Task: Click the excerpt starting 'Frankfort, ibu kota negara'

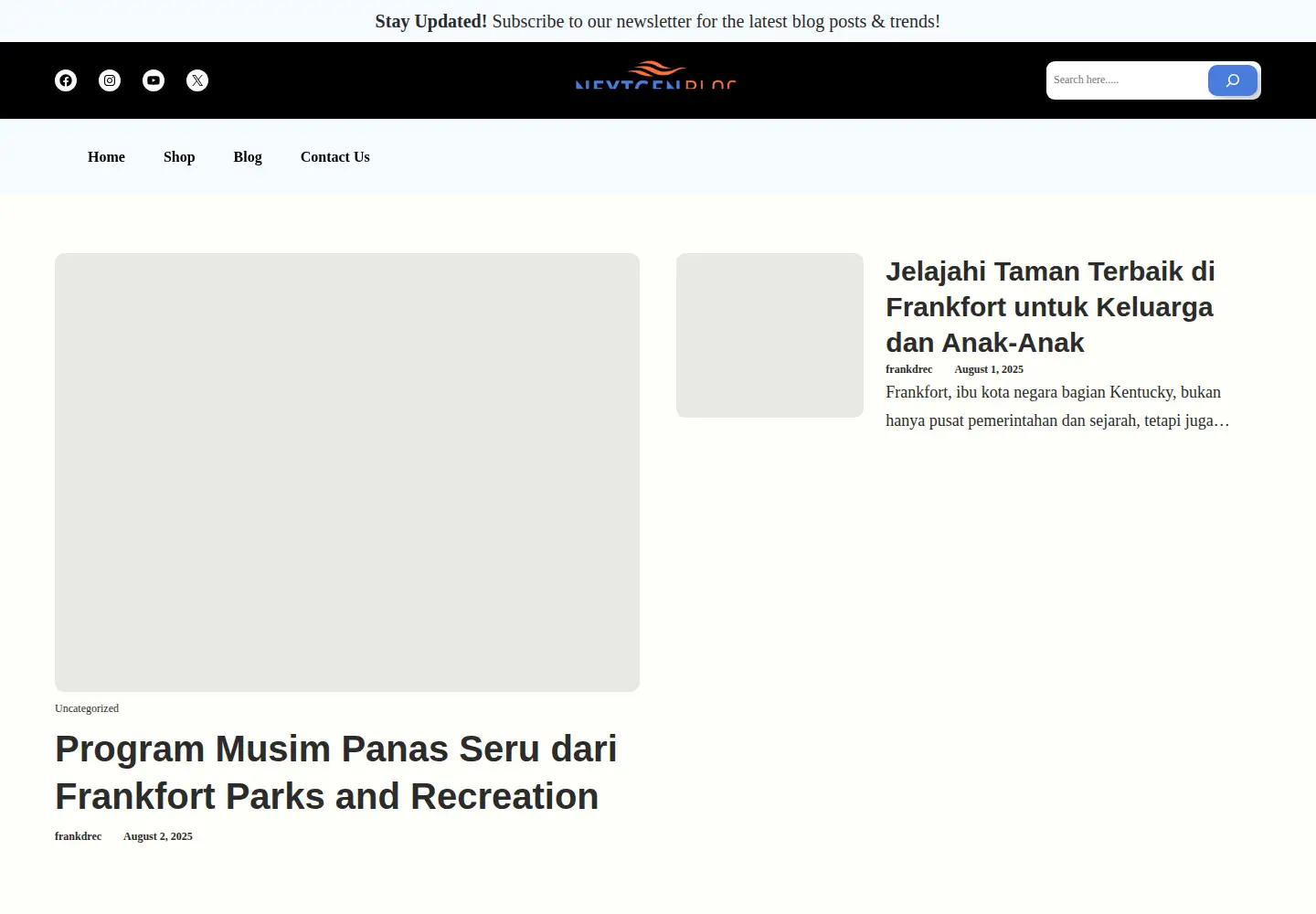Action: pos(1057,407)
